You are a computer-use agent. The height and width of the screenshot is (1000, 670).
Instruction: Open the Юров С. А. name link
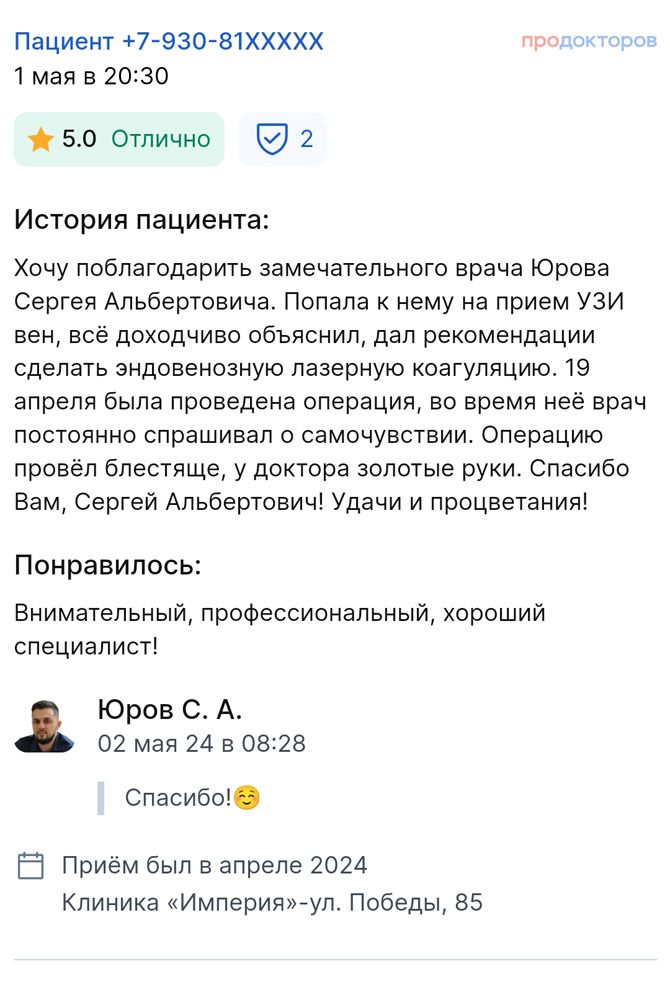(x=170, y=710)
